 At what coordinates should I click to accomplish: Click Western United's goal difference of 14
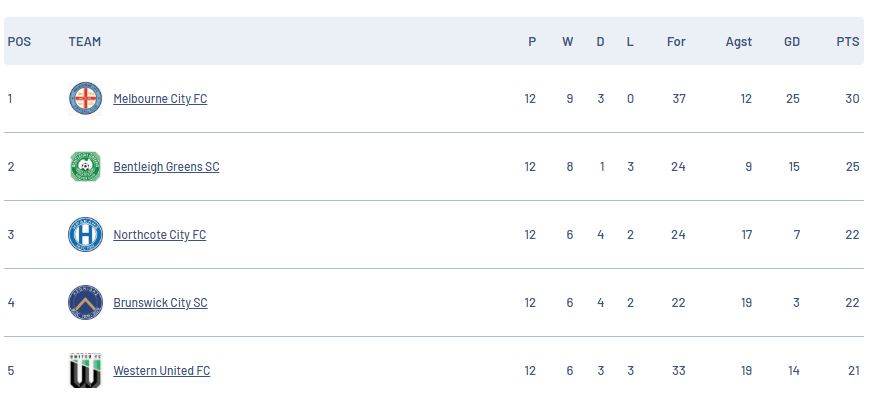793,371
